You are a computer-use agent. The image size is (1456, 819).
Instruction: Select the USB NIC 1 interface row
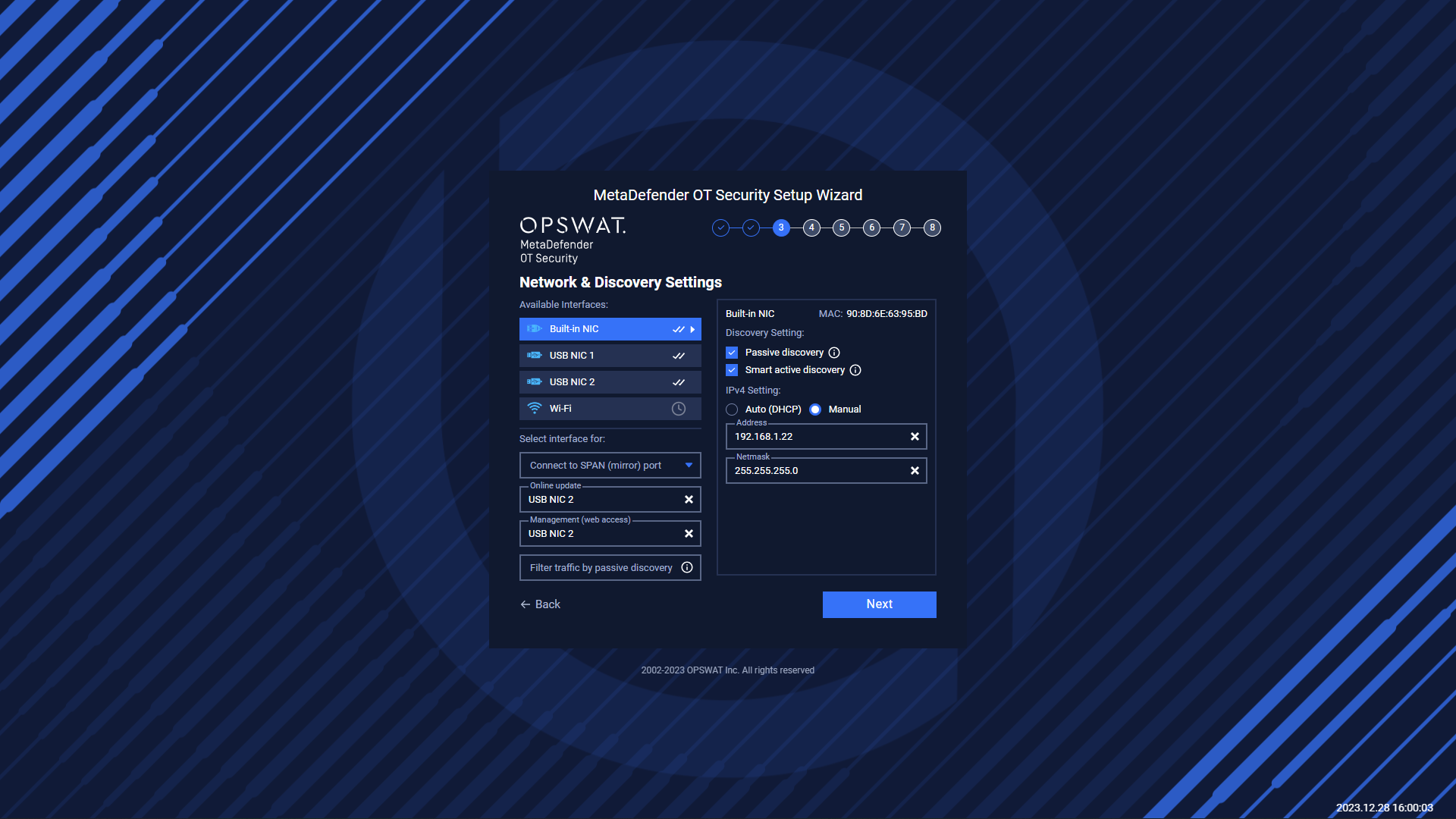click(610, 356)
